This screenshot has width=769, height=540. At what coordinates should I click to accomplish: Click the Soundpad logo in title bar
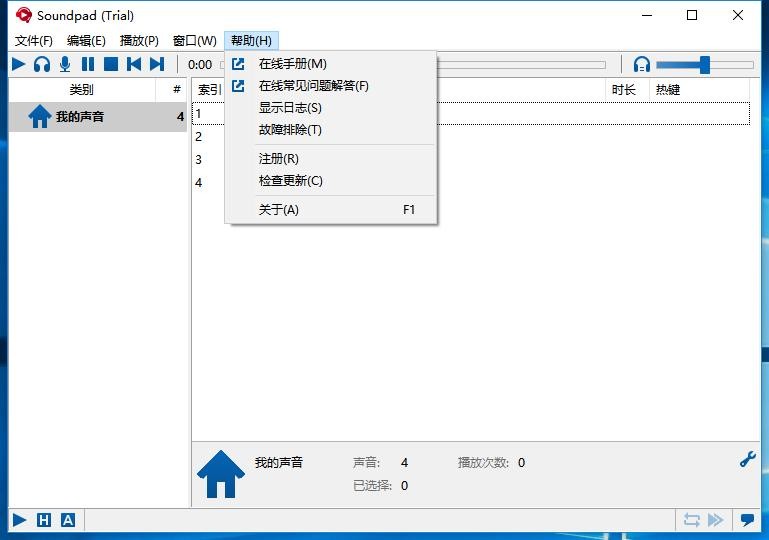23,15
